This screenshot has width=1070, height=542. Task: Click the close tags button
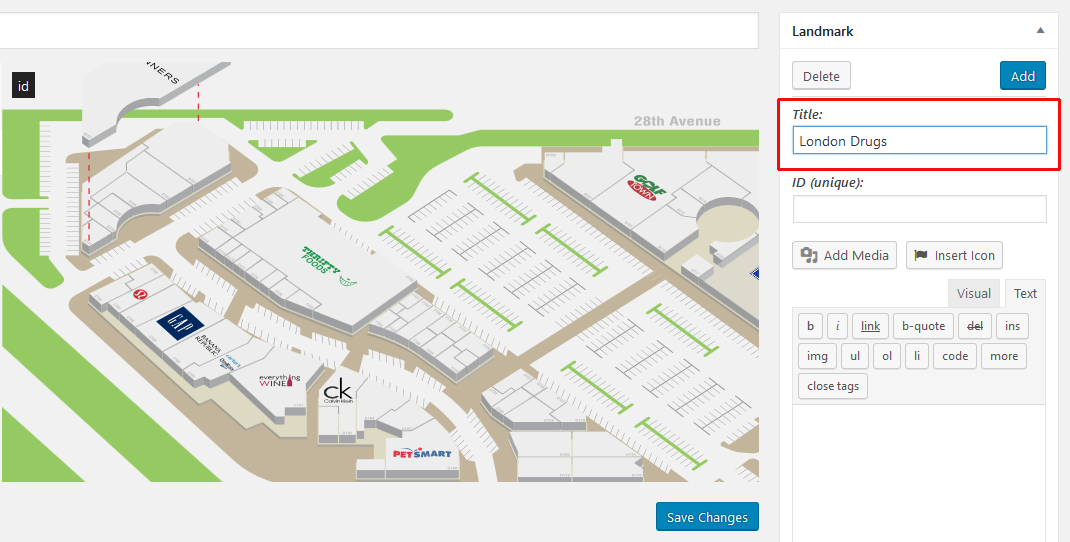click(x=832, y=386)
